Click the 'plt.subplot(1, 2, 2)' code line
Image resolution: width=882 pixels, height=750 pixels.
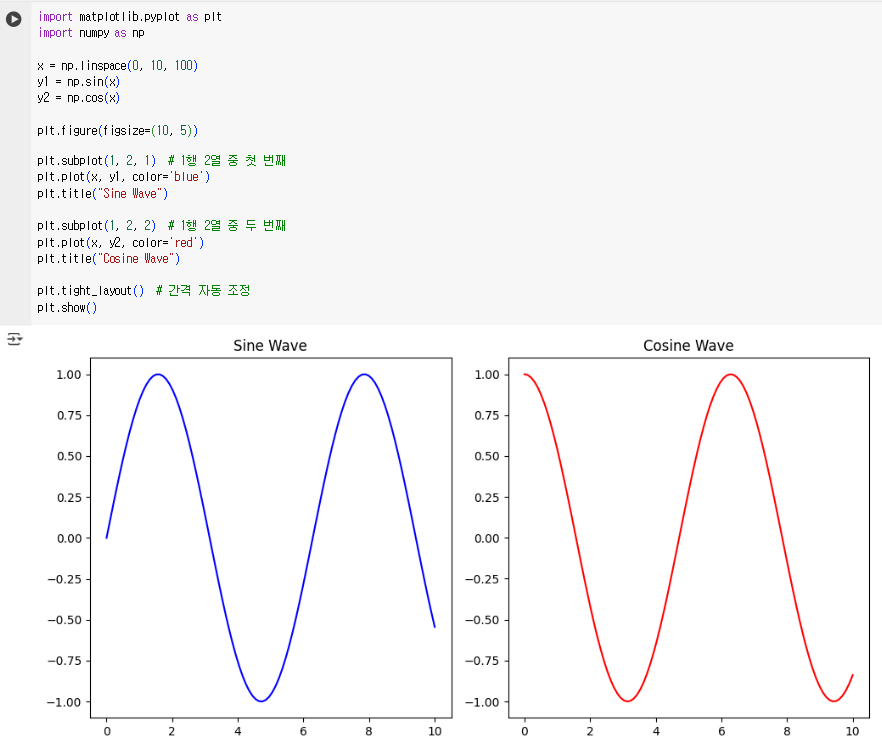161,226
